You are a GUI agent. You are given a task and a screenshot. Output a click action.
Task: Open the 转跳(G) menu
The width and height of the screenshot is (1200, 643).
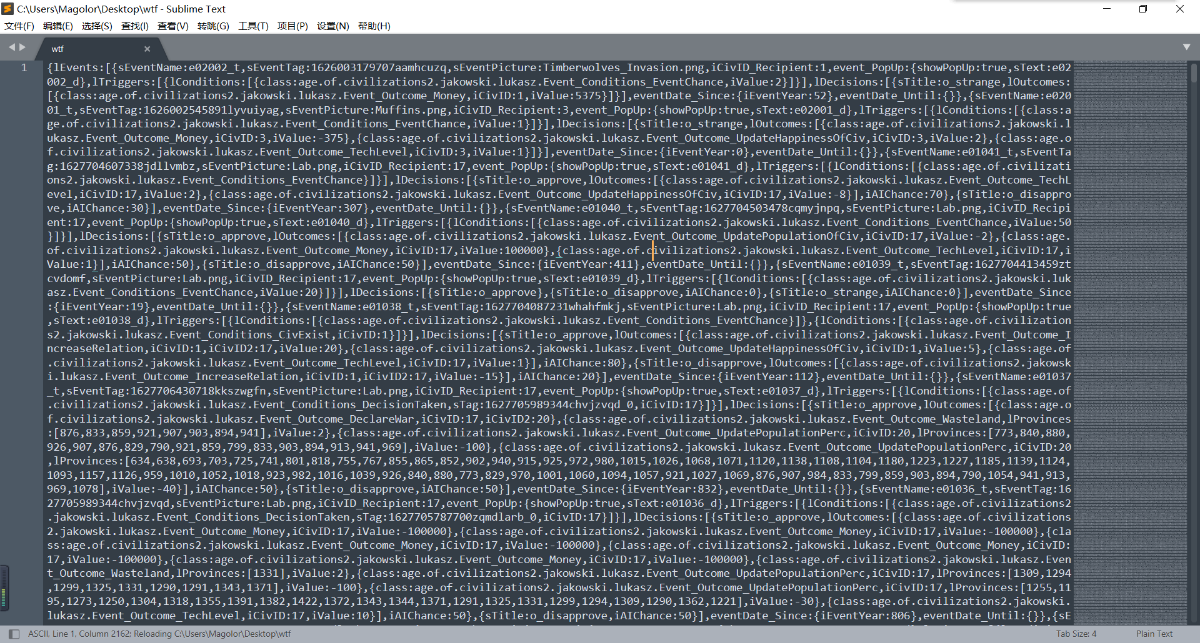pyautogui.click(x=212, y=25)
